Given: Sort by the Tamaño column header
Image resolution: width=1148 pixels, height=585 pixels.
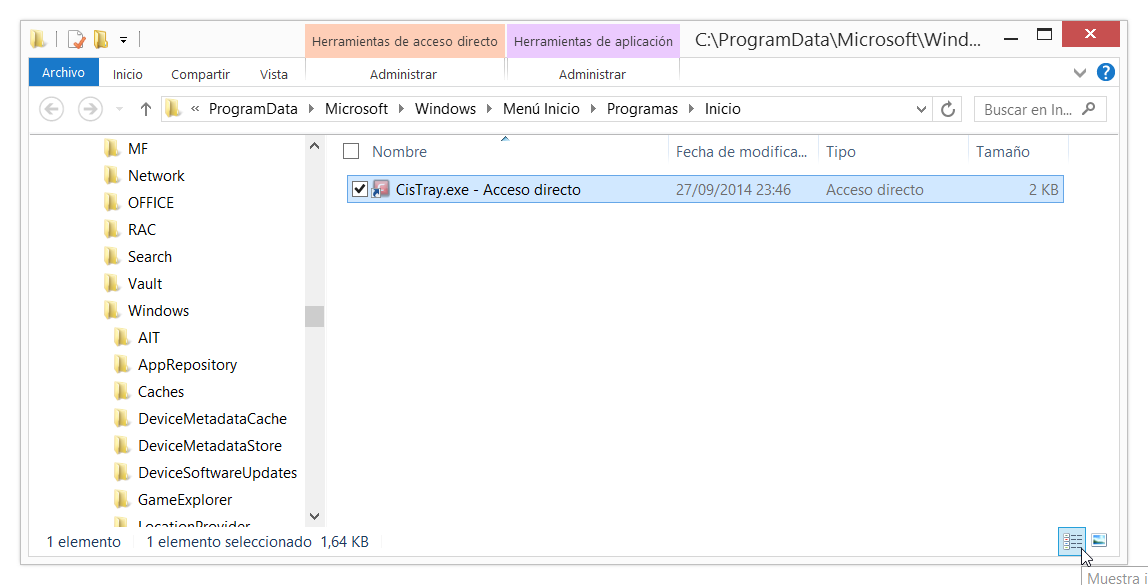Looking at the screenshot, I should click(x=1002, y=152).
